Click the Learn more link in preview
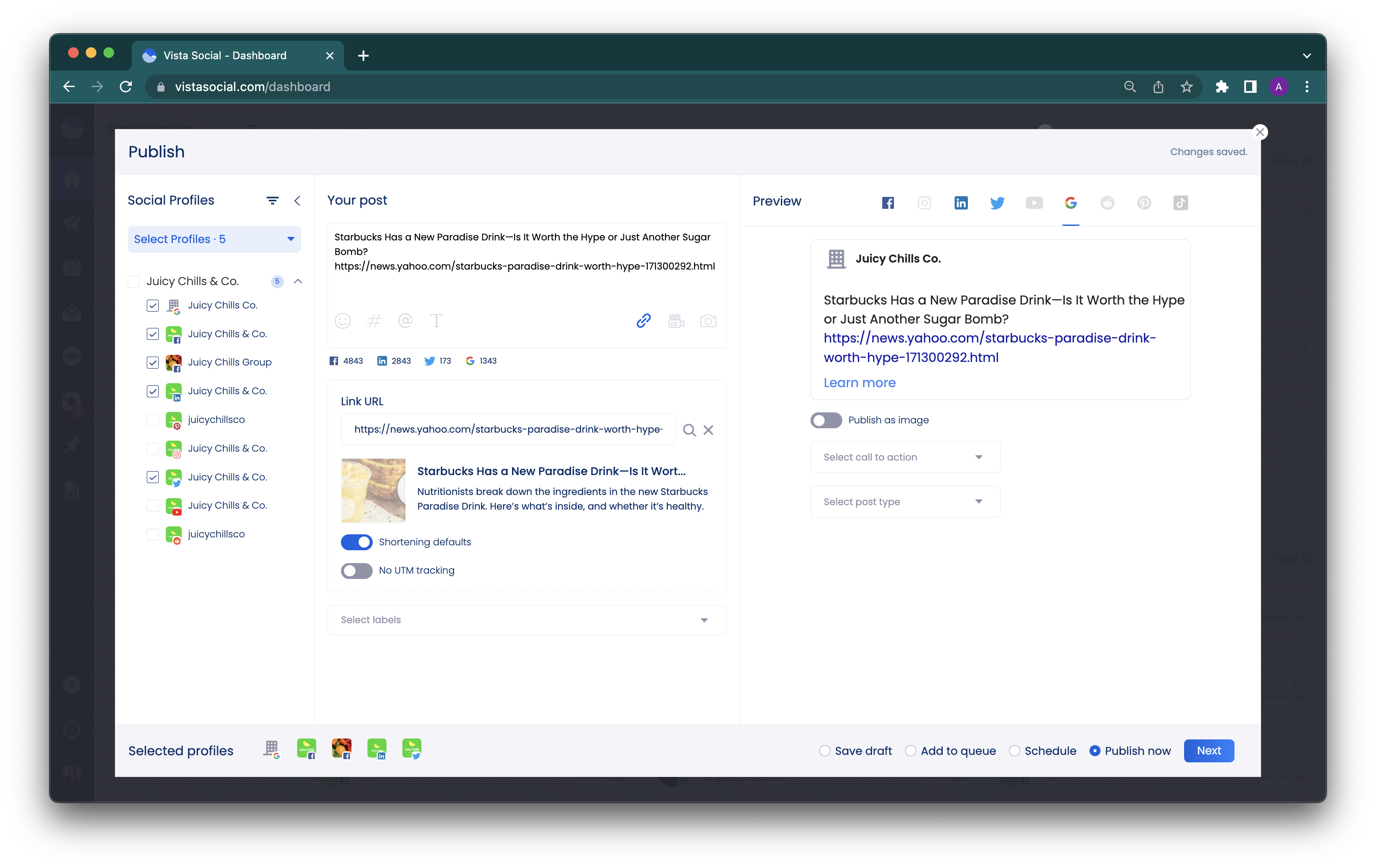 point(860,383)
